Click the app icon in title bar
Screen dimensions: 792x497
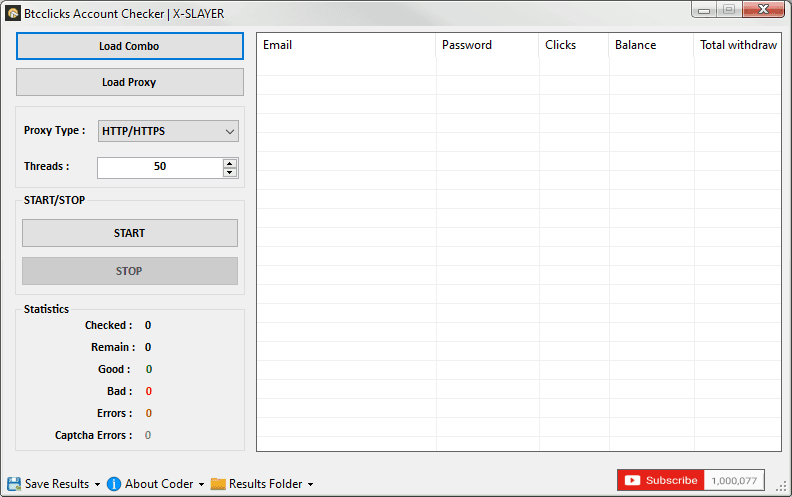pos(13,13)
